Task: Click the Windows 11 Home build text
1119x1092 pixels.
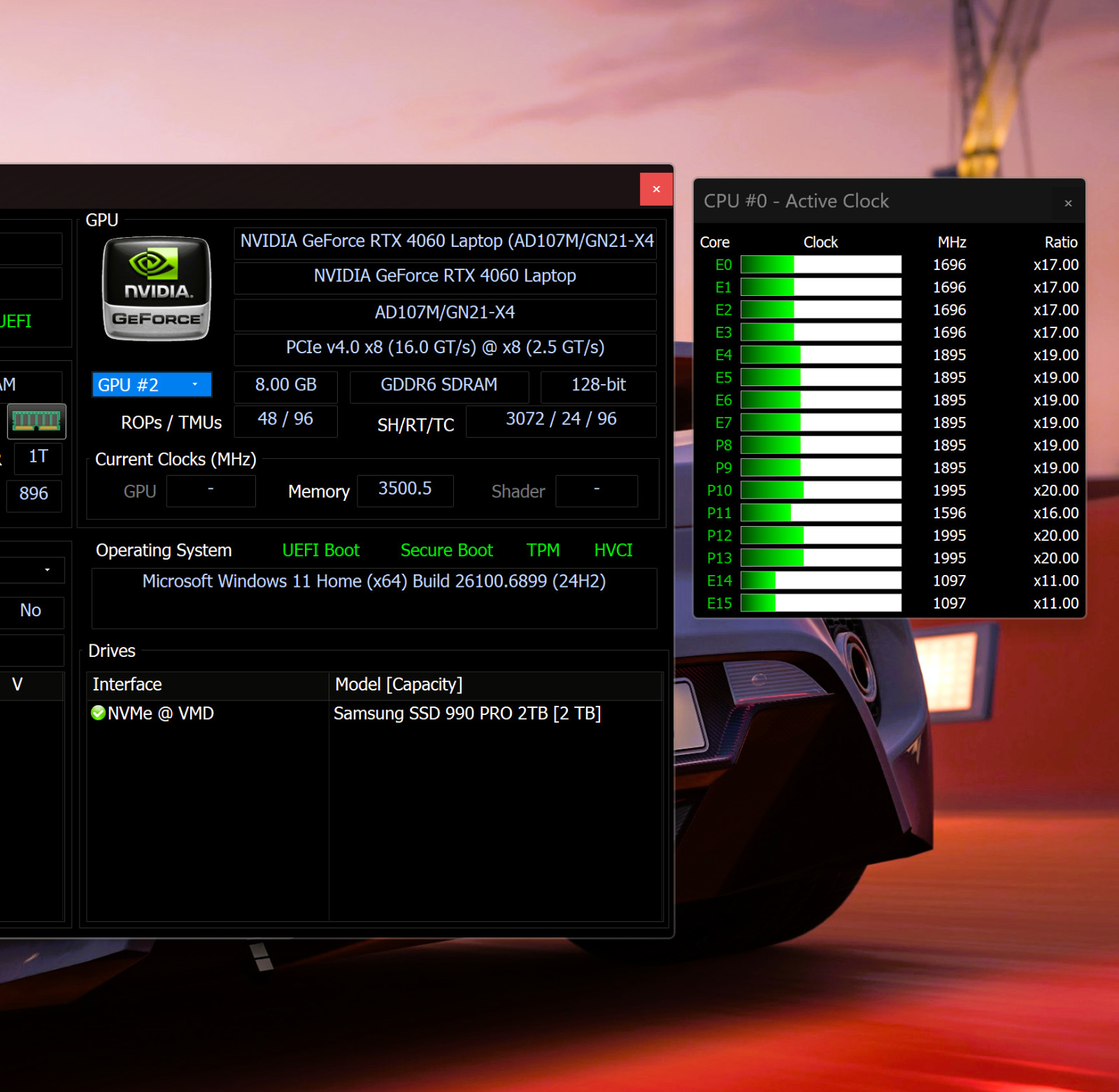Action: pos(374,582)
